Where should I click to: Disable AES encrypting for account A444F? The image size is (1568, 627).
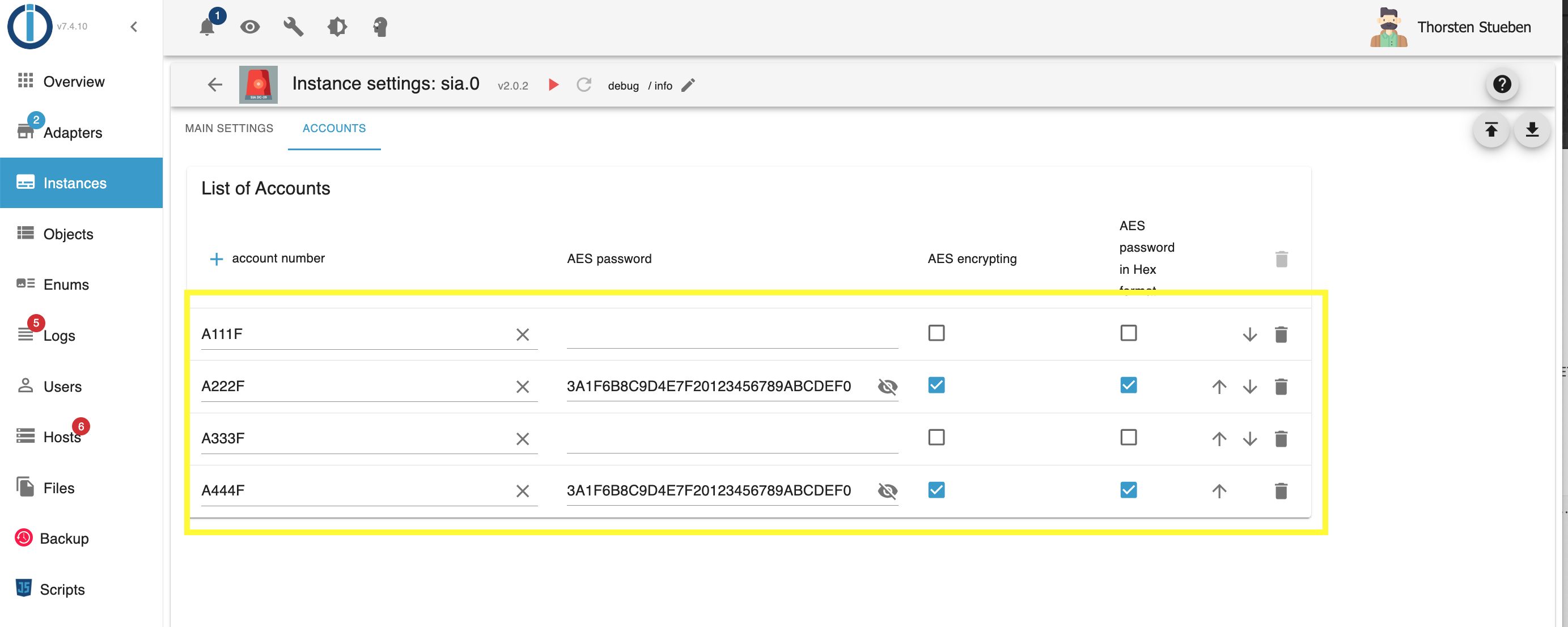(x=936, y=490)
